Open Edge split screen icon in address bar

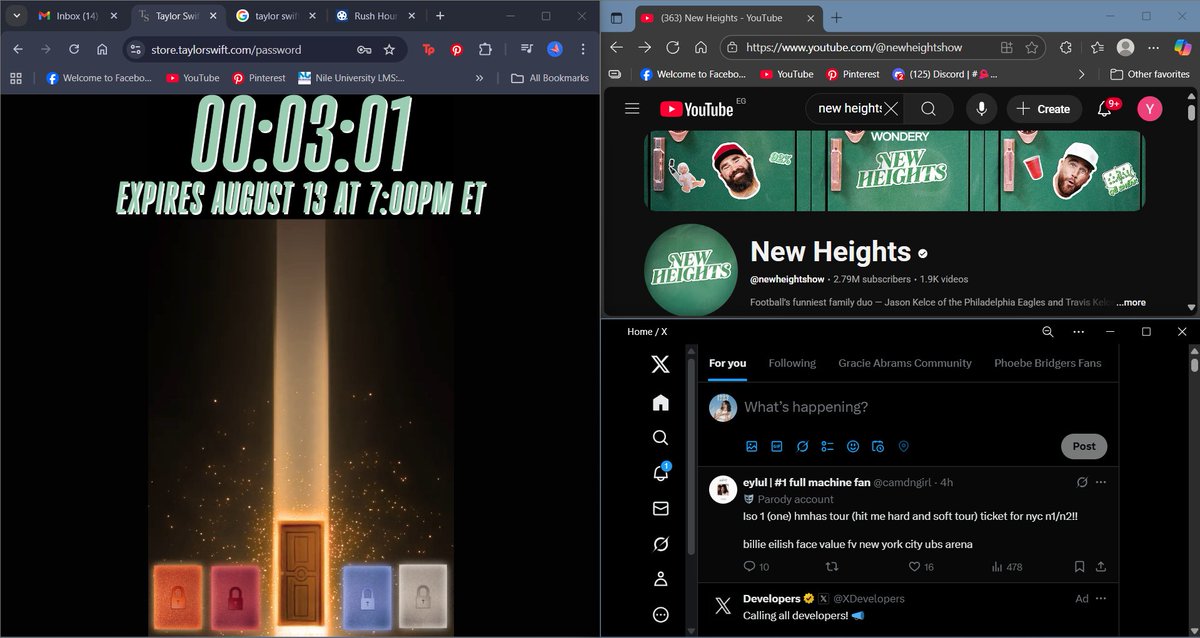(x=1006, y=47)
